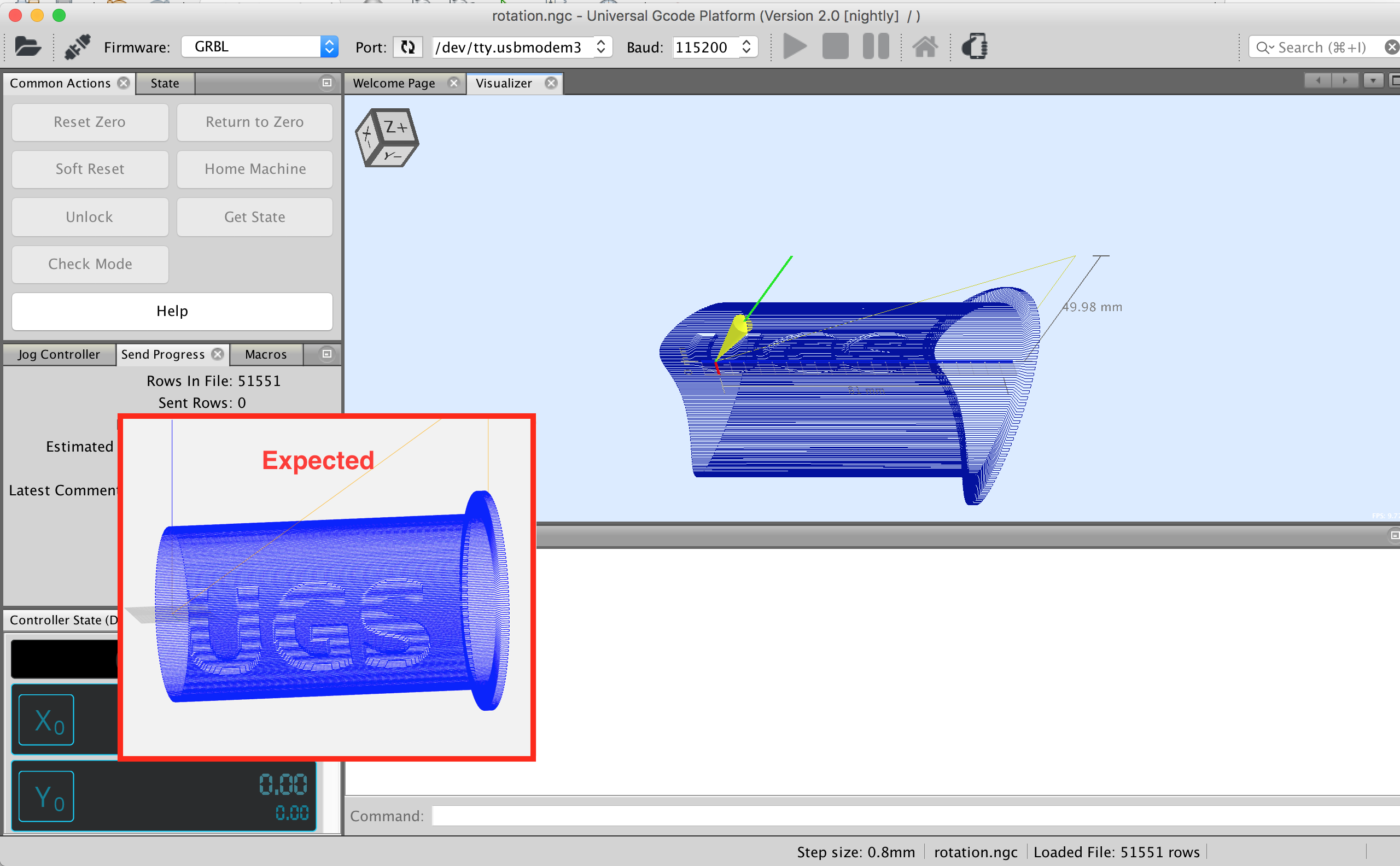Click the Step size: 0.8mm status text
This screenshot has height=866, width=1400.
(856, 852)
